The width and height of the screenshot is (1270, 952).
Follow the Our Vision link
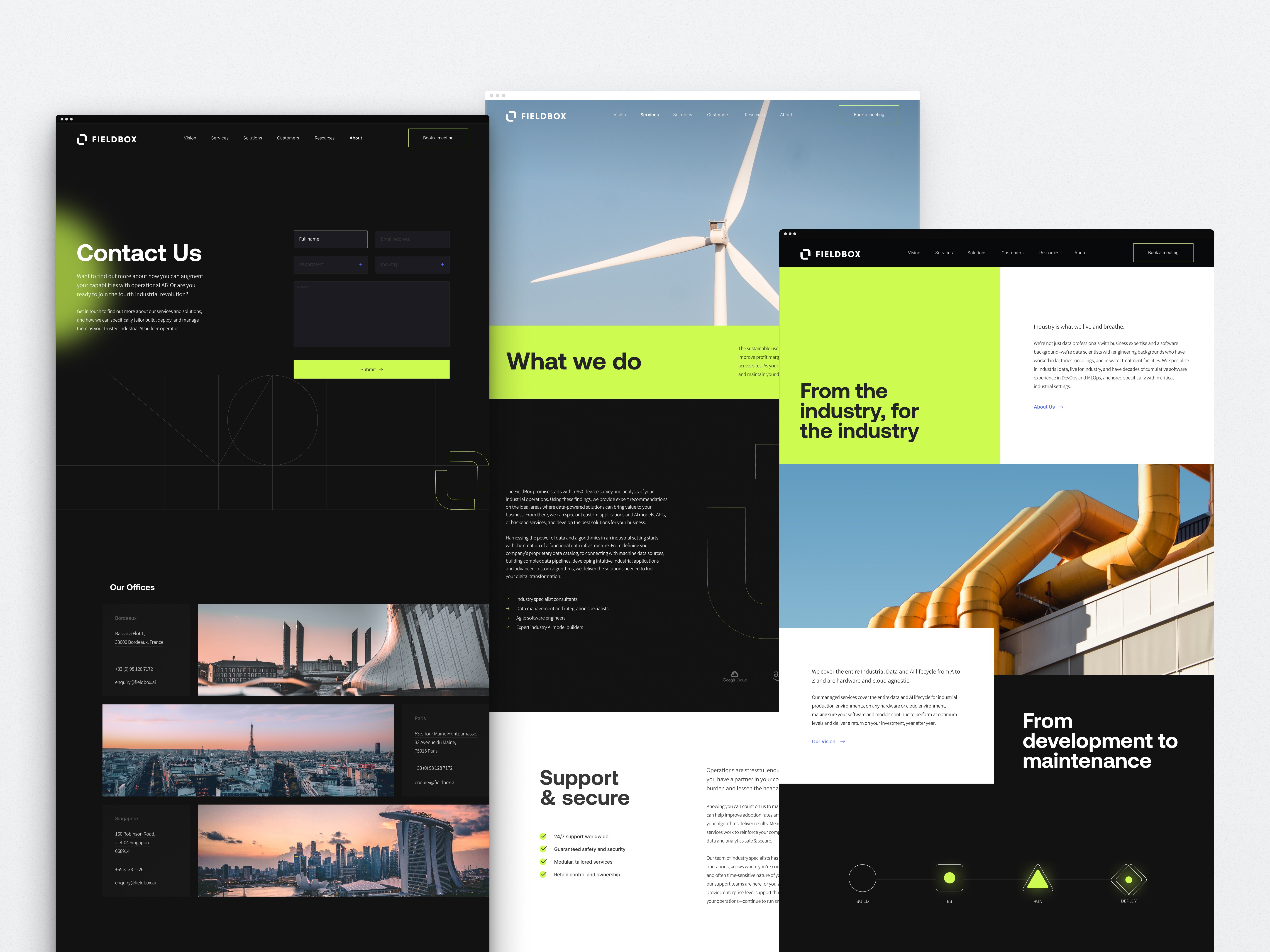pyautogui.click(x=828, y=741)
